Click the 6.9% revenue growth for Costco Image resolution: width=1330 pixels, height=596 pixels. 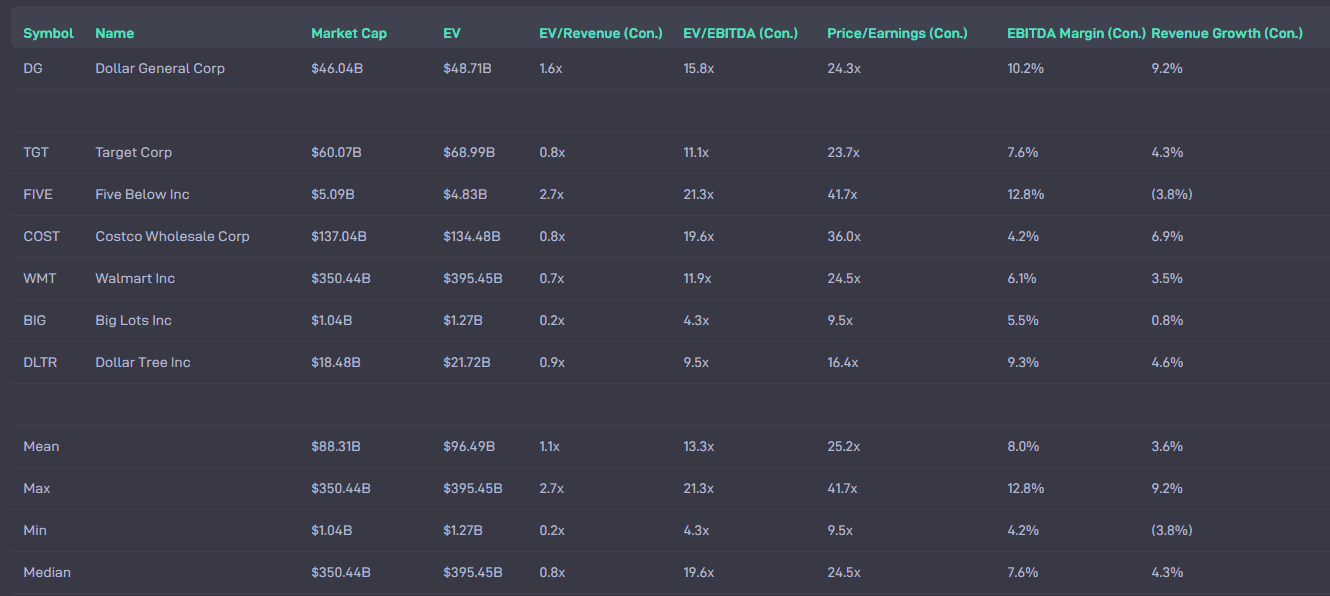coord(1167,236)
